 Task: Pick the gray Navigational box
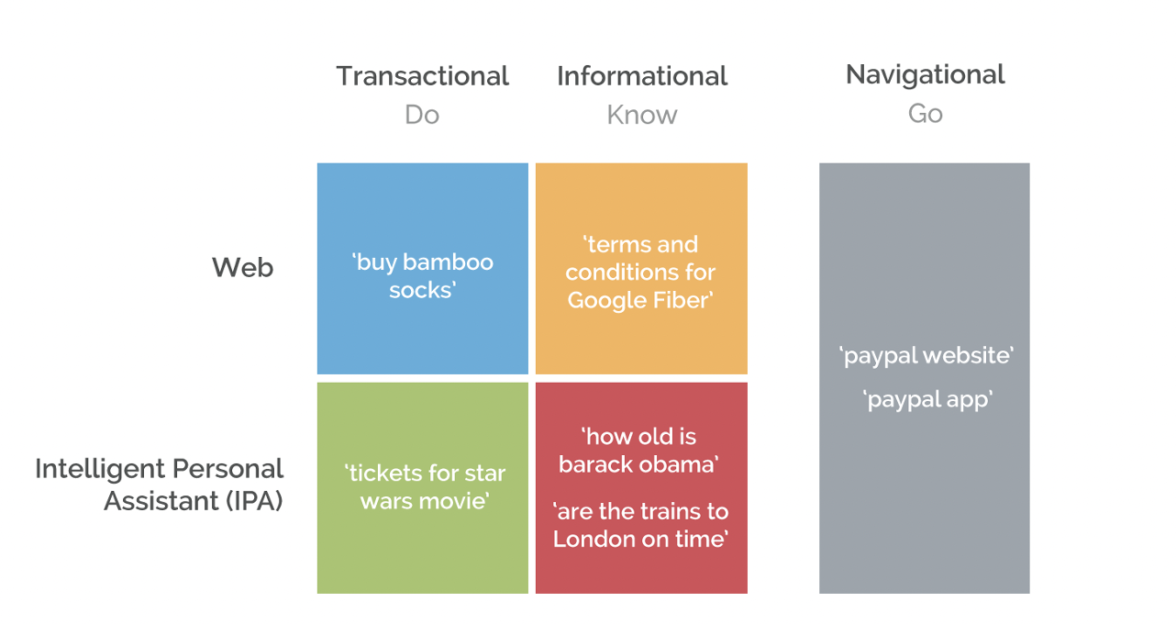(x=924, y=500)
